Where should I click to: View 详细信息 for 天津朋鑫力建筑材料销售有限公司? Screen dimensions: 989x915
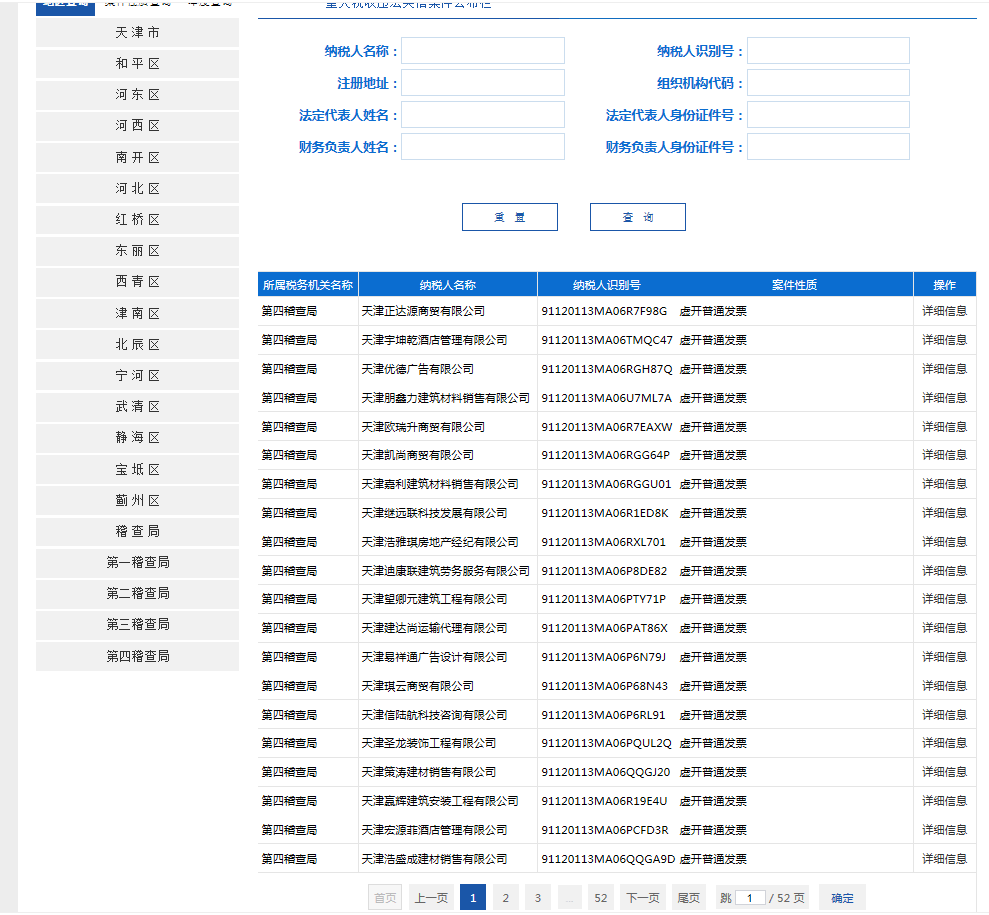[944, 398]
